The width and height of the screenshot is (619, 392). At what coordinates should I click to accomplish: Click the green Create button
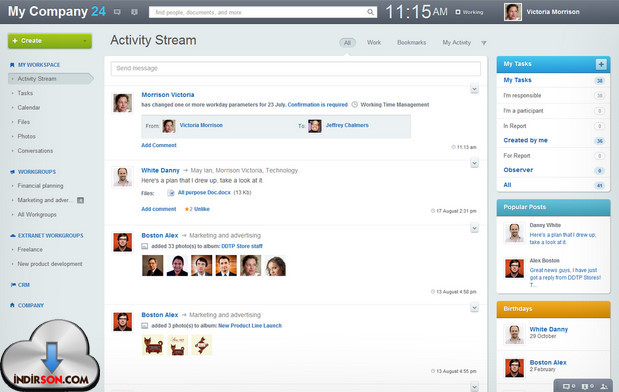(x=50, y=41)
